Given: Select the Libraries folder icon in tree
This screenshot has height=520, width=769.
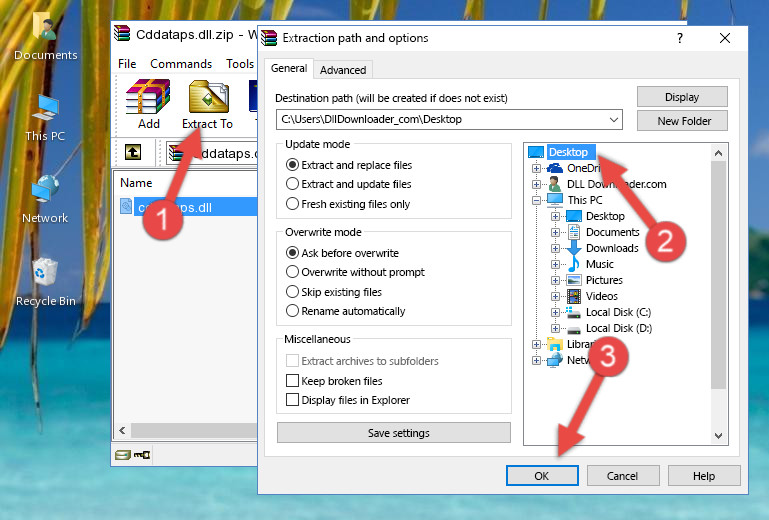Looking at the screenshot, I should point(555,344).
